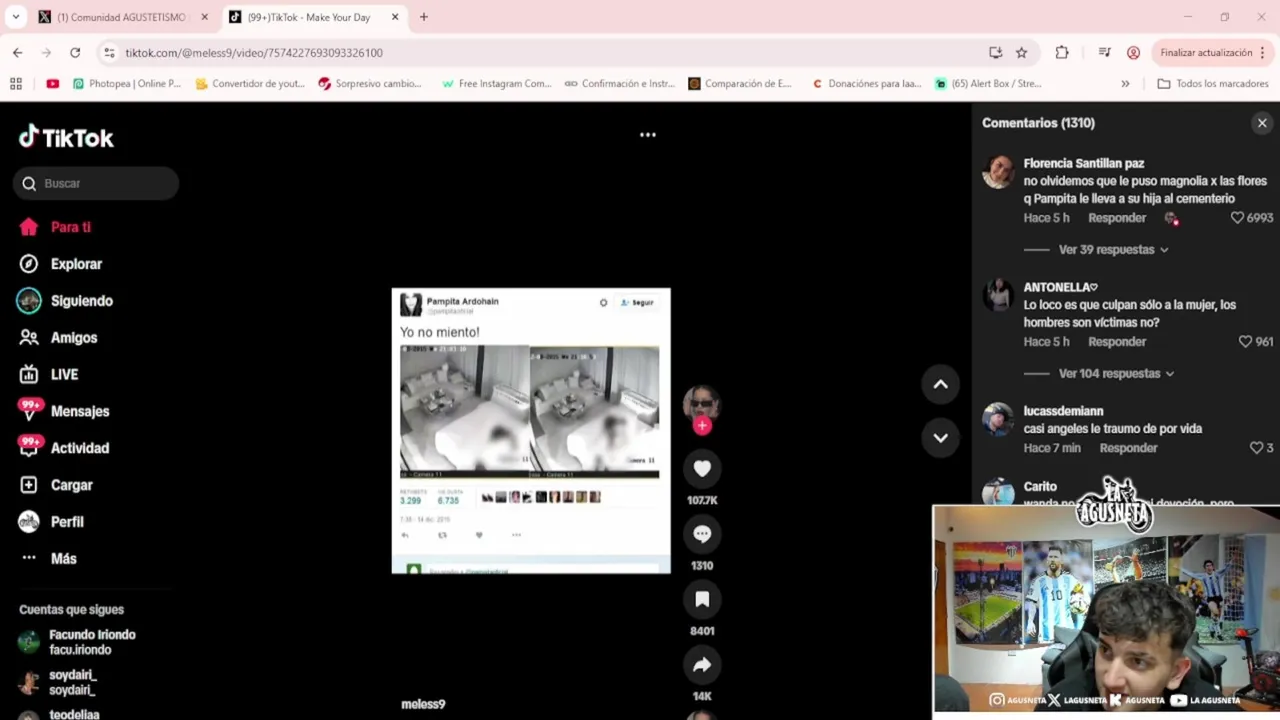
Task: Open the creator's avatar beside the video
Action: coord(701,402)
